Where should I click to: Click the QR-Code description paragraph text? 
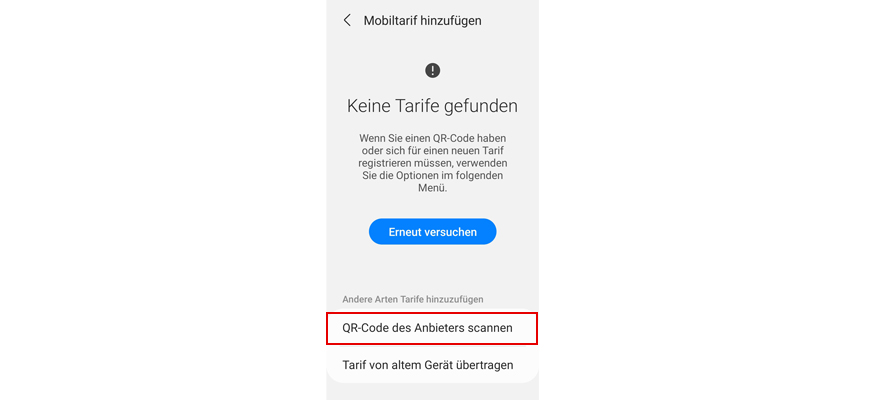coord(432,163)
